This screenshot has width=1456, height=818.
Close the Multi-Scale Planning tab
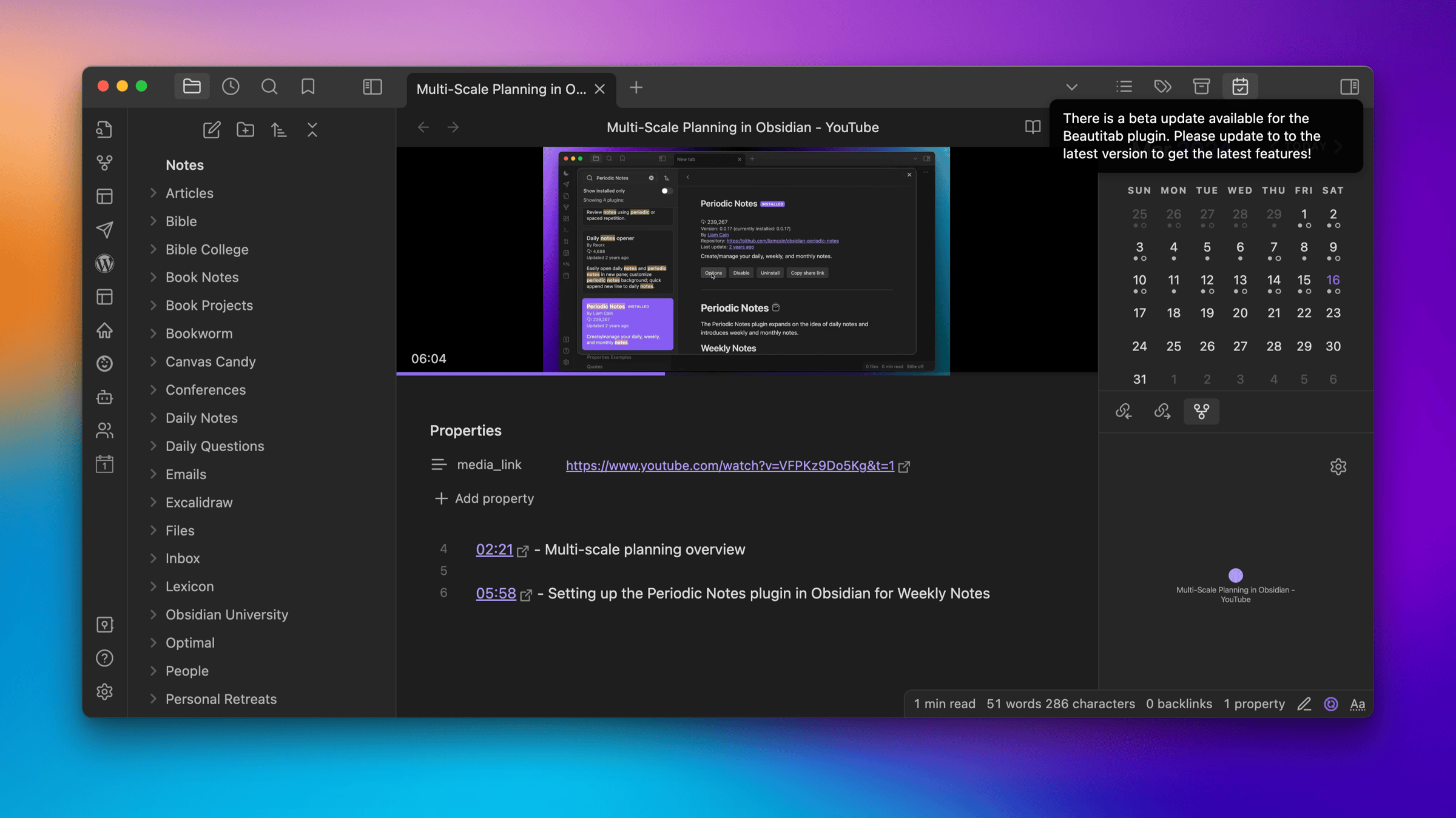[600, 89]
